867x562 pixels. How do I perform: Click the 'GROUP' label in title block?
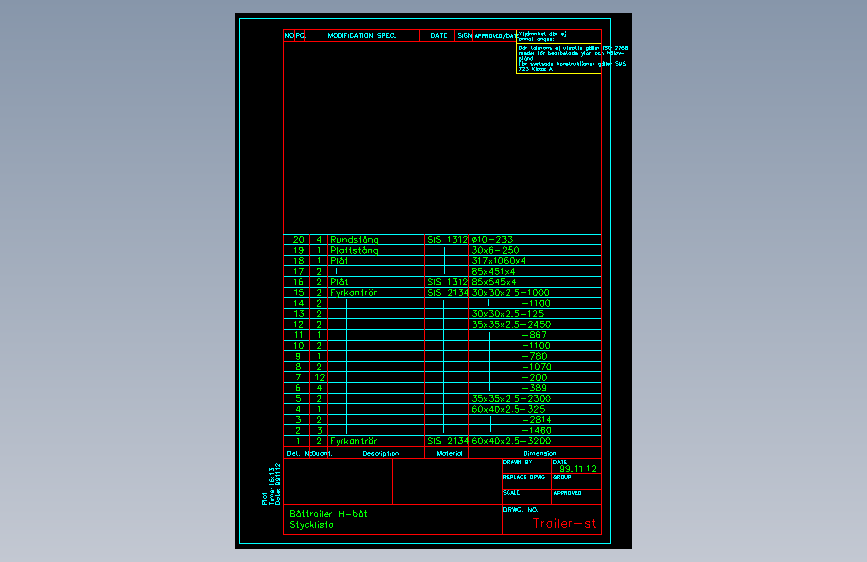pos(562,477)
